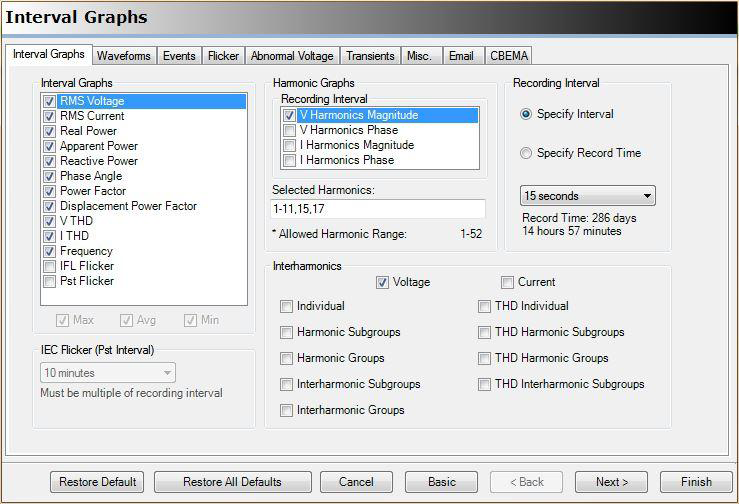Screen dimensions: 739x504
Task: Uncheck the I THD checkbox
Action: [x=49, y=236]
